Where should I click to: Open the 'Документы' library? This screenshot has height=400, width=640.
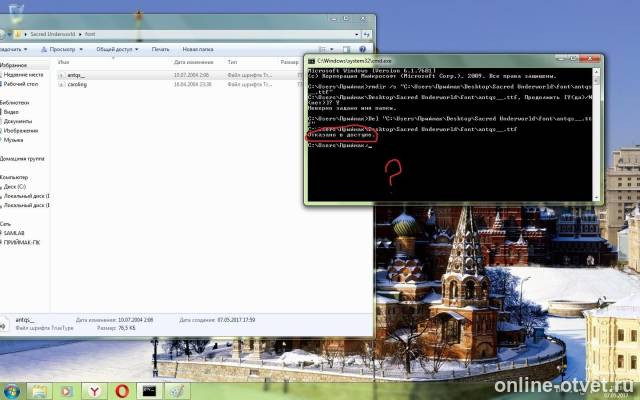coord(18,121)
